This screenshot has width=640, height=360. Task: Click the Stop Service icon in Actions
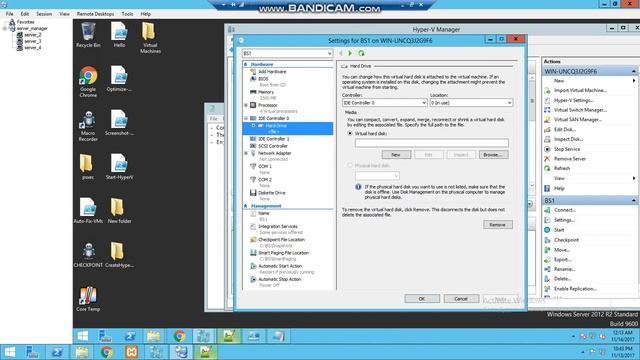tap(547, 149)
